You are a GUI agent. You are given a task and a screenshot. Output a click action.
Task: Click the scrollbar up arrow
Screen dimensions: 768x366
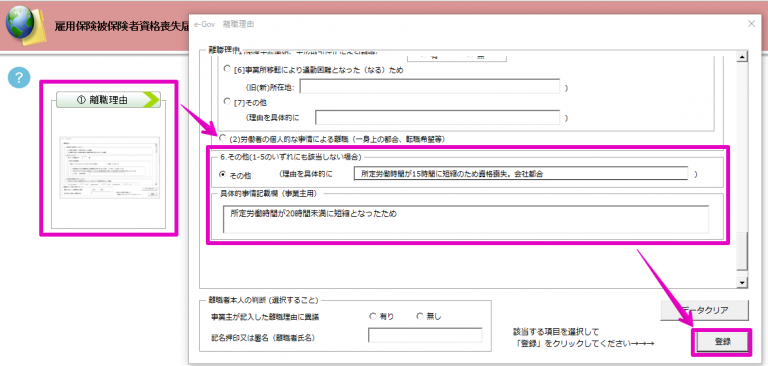click(743, 57)
